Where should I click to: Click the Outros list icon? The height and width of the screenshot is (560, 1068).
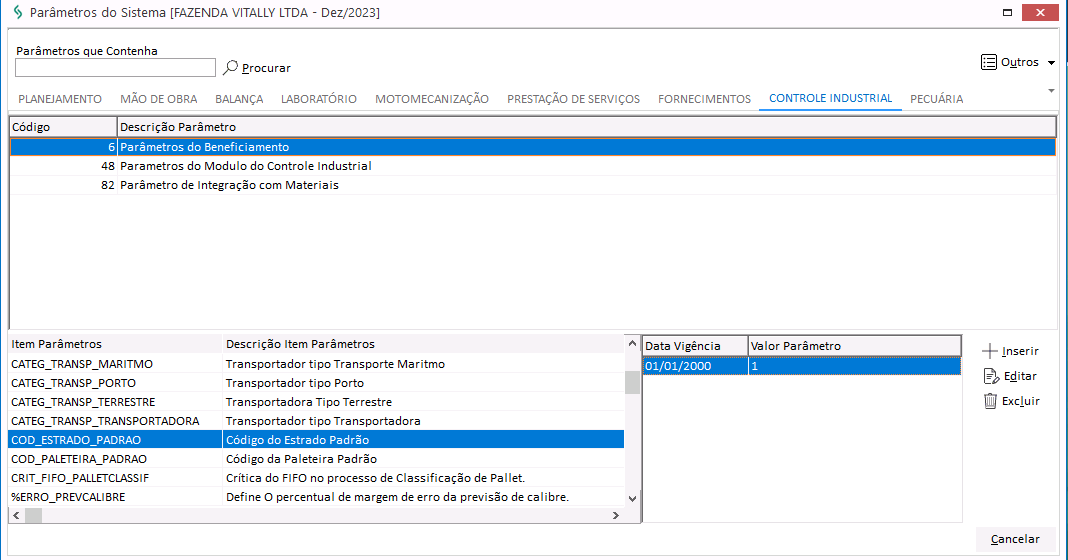[989, 62]
